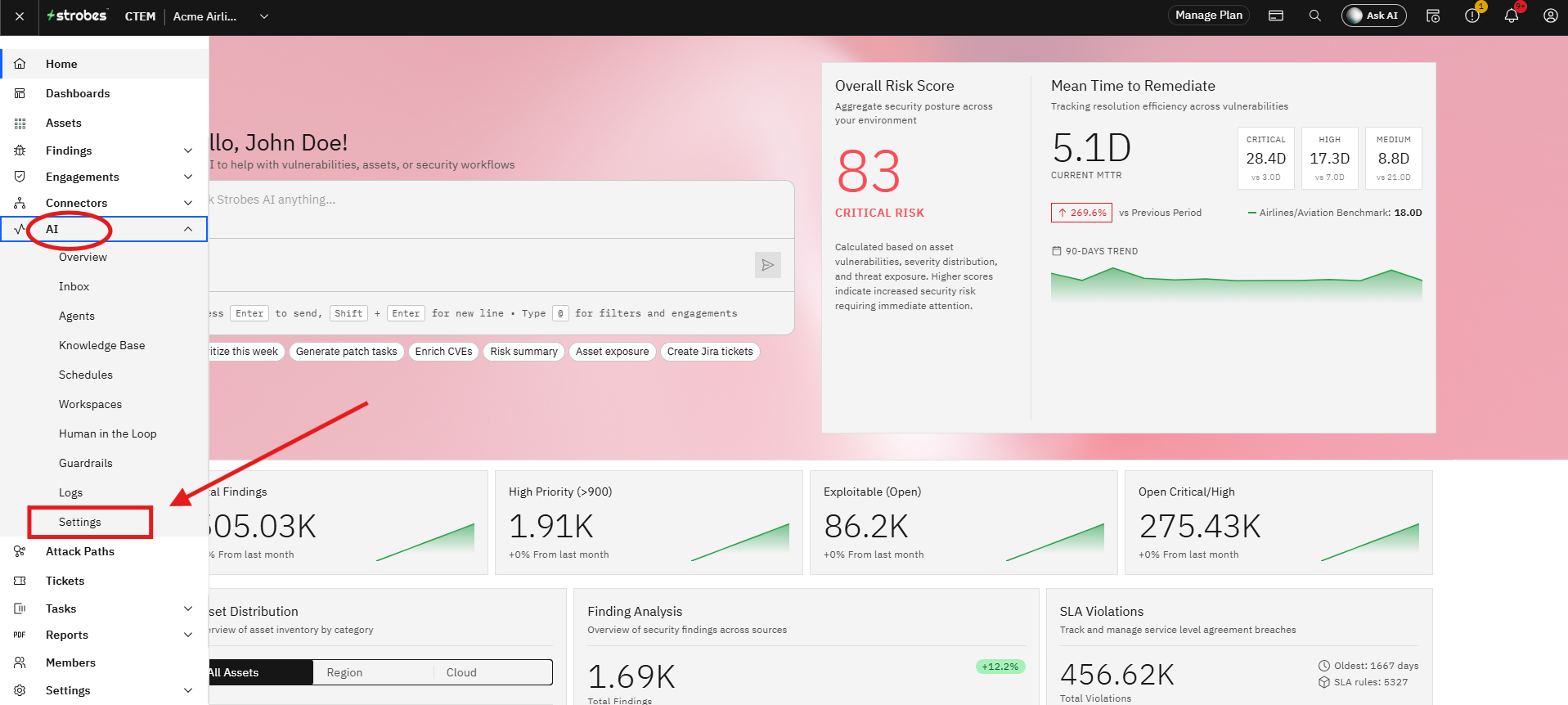The height and width of the screenshot is (705, 1568).
Task: Open the notifications bell icon
Action: [1512, 16]
